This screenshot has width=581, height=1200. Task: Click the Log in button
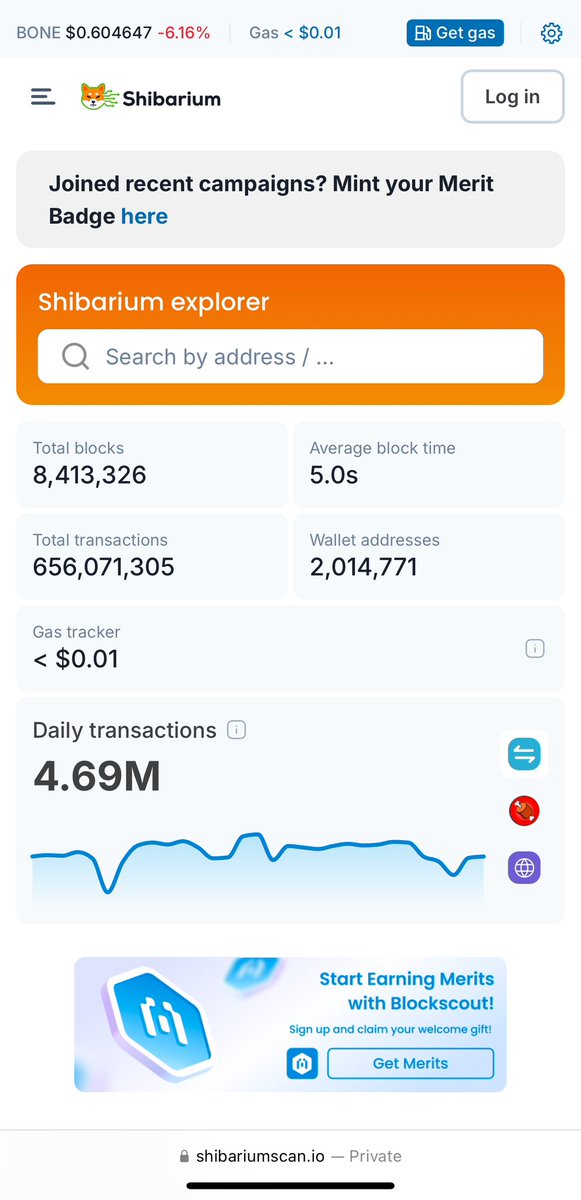(x=512, y=97)
